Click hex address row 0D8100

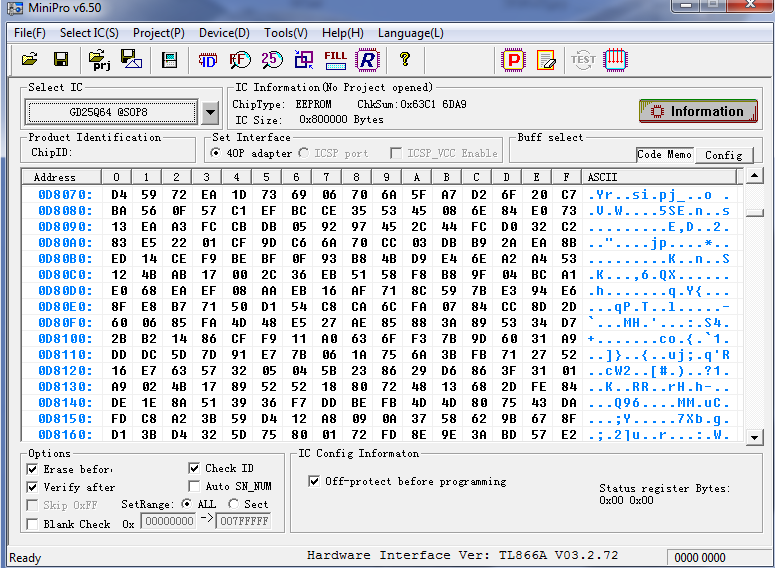[x=65, y=339]
